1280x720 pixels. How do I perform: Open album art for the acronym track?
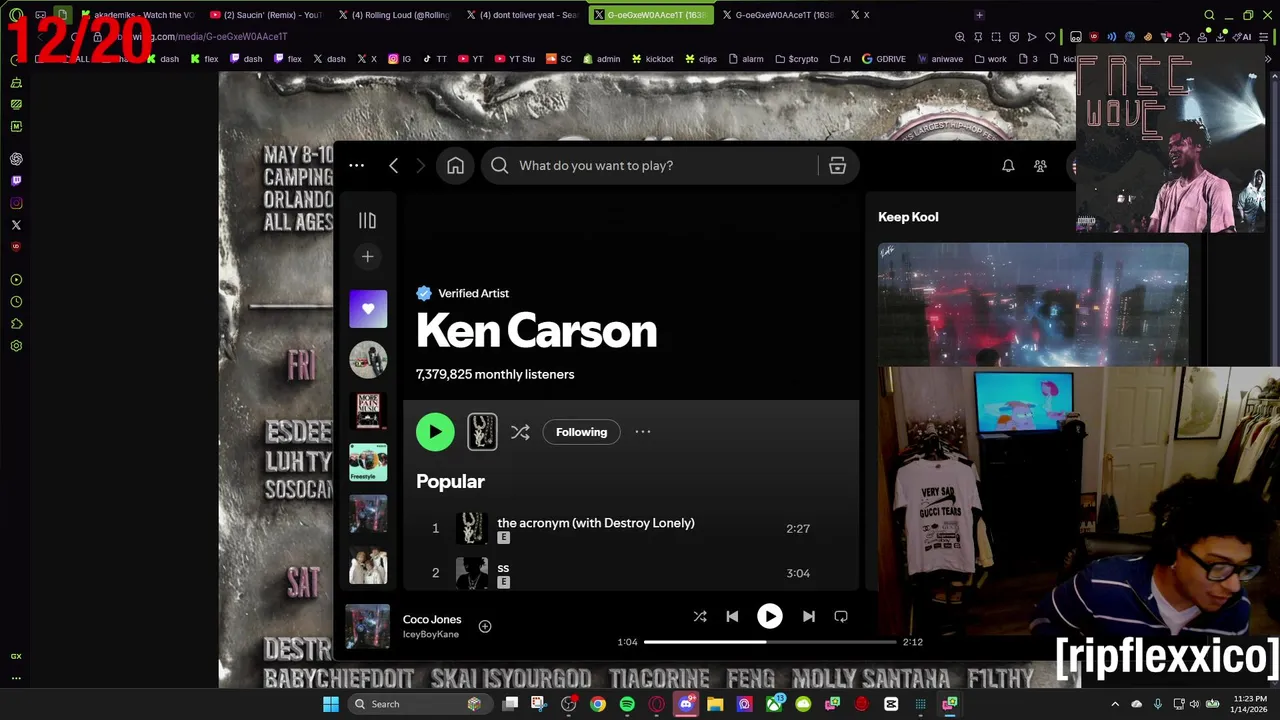pyautogui.click(x=472, y=529)
